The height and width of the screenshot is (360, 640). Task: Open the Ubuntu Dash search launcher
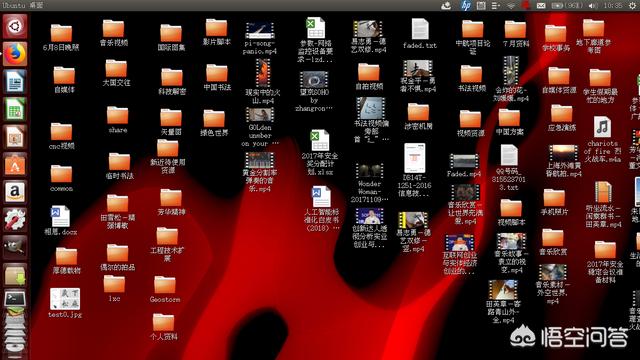(x=15, y=26)
